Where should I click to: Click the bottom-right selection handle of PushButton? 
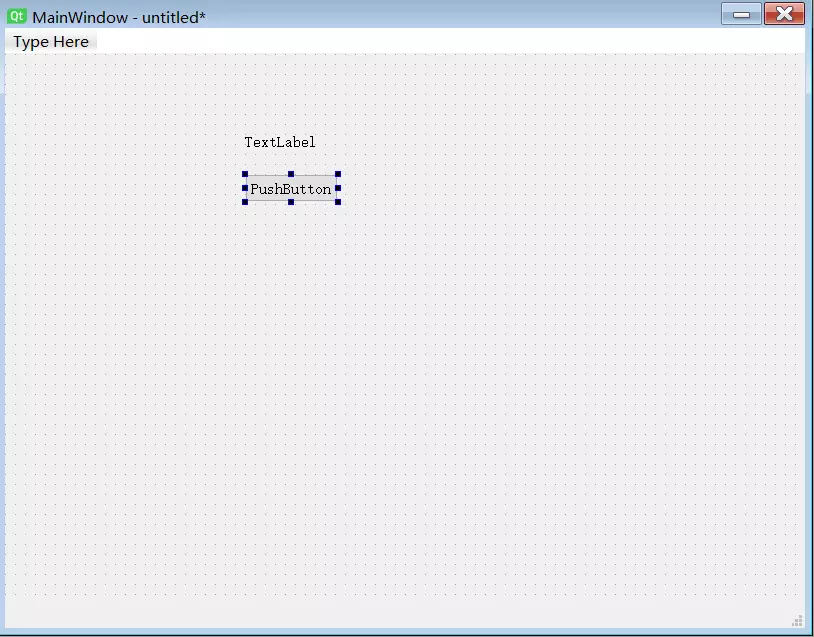coord(338,202)
